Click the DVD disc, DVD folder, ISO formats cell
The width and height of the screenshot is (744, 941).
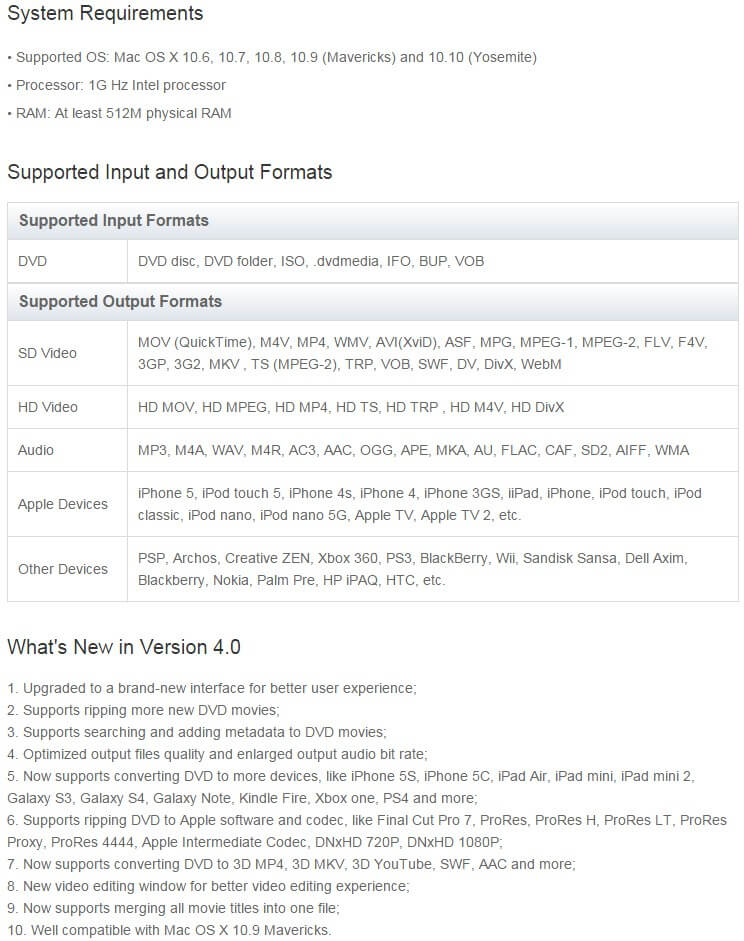pos(433,261)
